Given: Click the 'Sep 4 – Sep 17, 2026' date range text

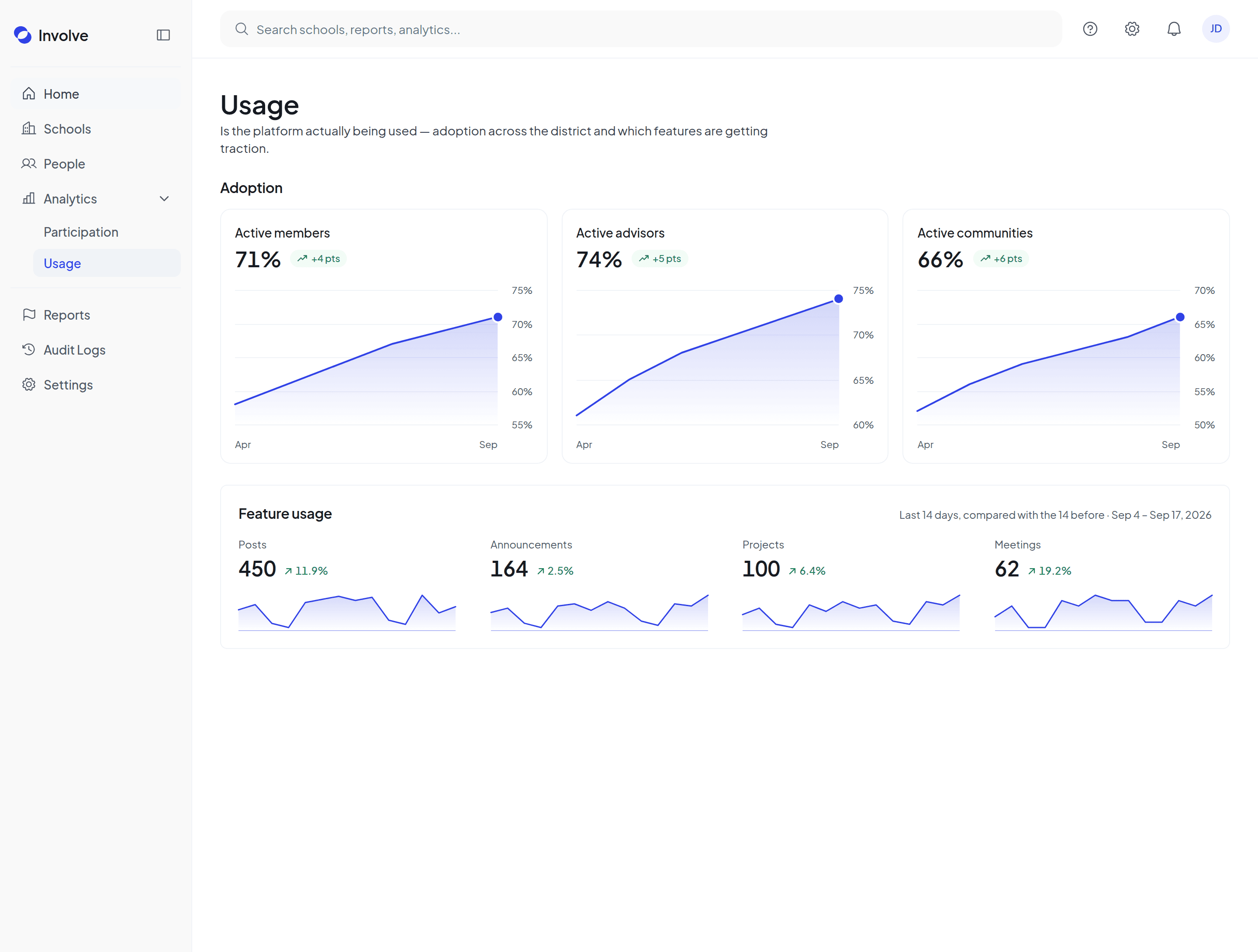Looking at the screenshot, I should (x=1161, y=515).
